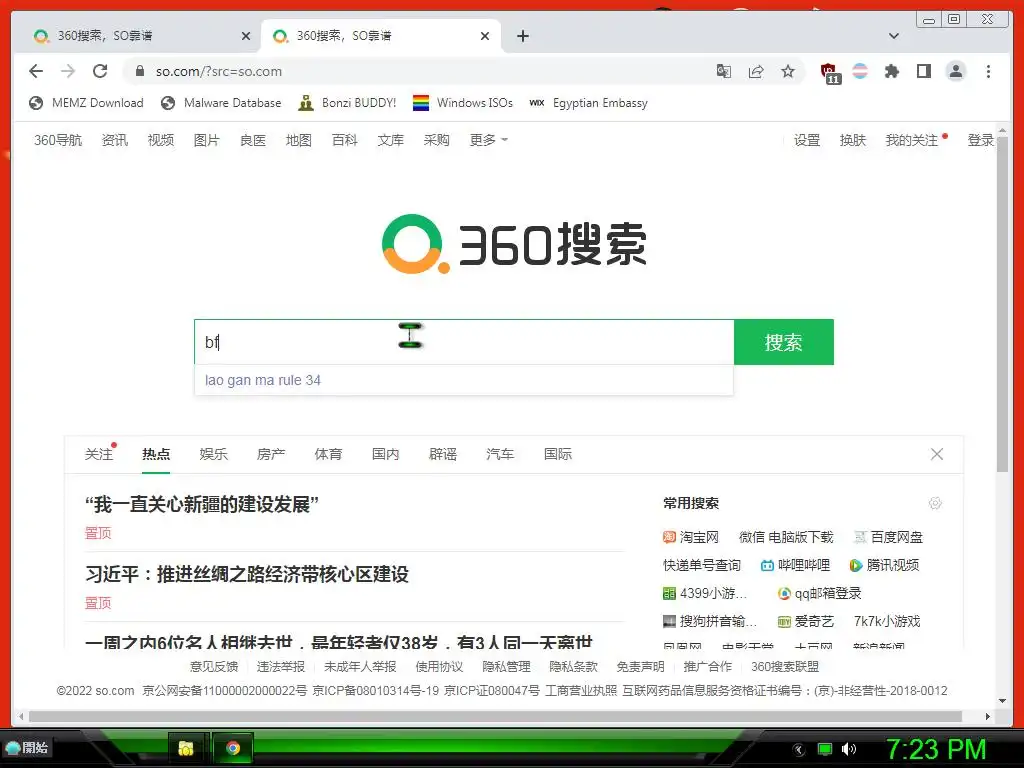Click the browser forward arrow
Image resolution: width=1024 pixels, height=768 pixels.
(68, 71)
